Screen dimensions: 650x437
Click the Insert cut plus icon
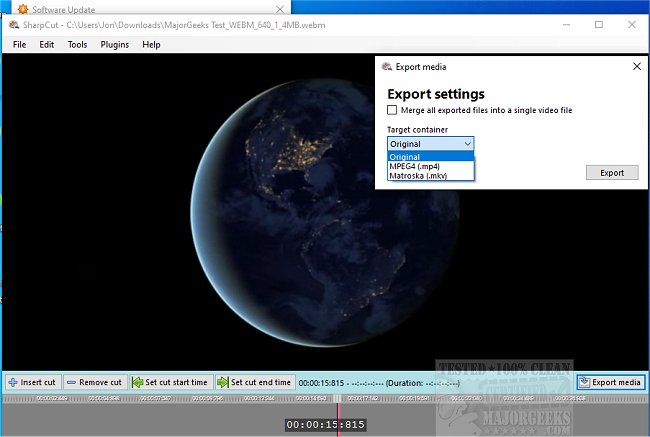(13, 382)
